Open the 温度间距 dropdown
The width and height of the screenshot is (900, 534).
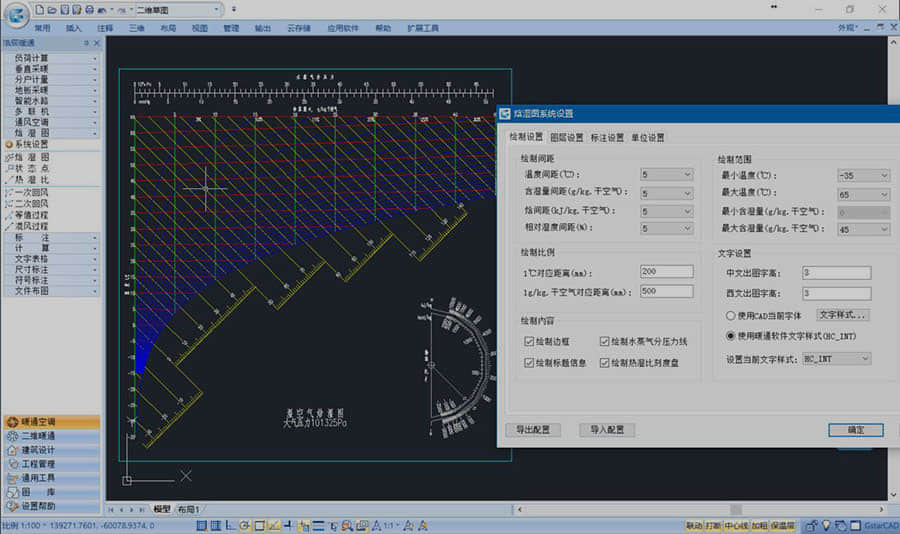667,175
